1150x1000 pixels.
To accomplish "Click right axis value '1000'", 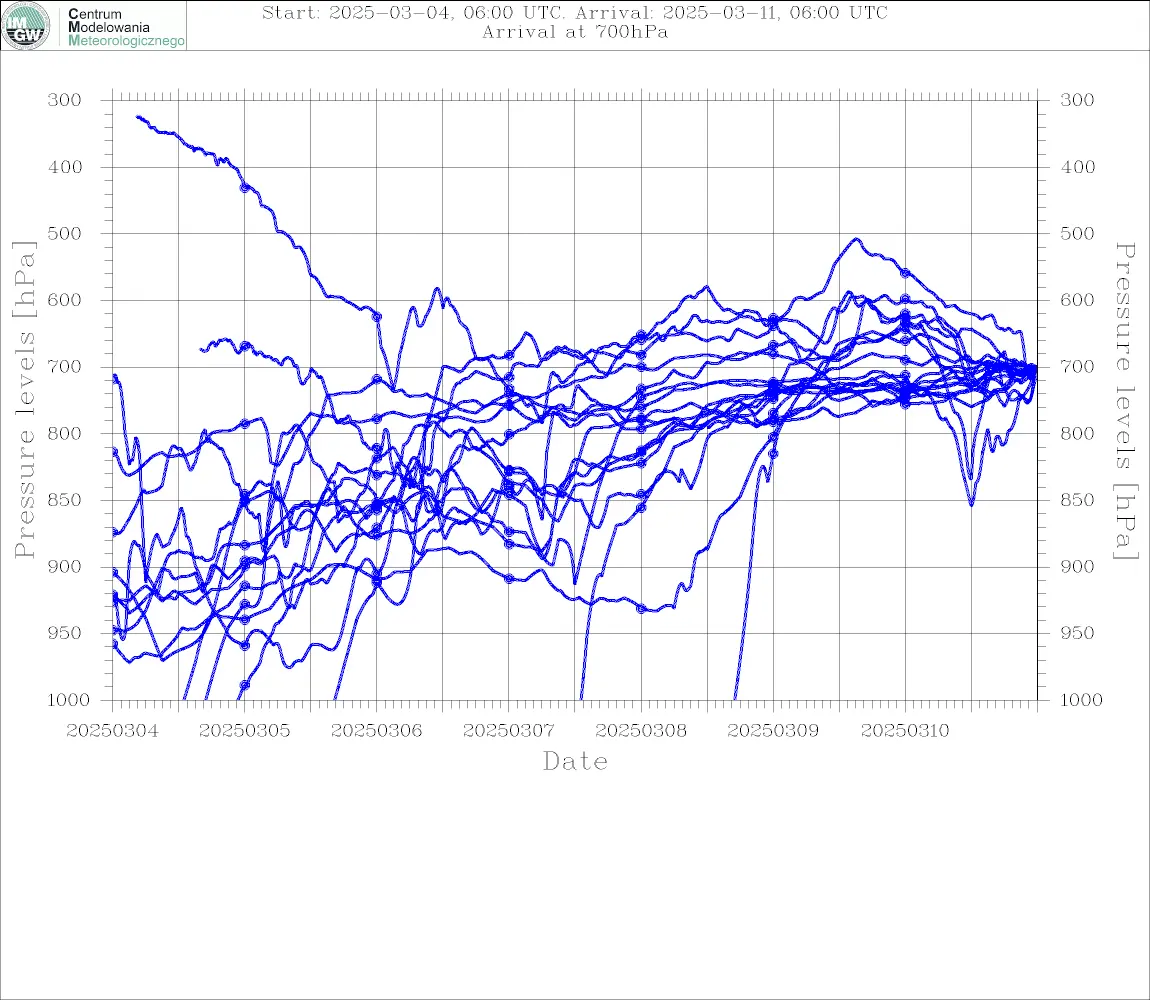I will 1081,699.
